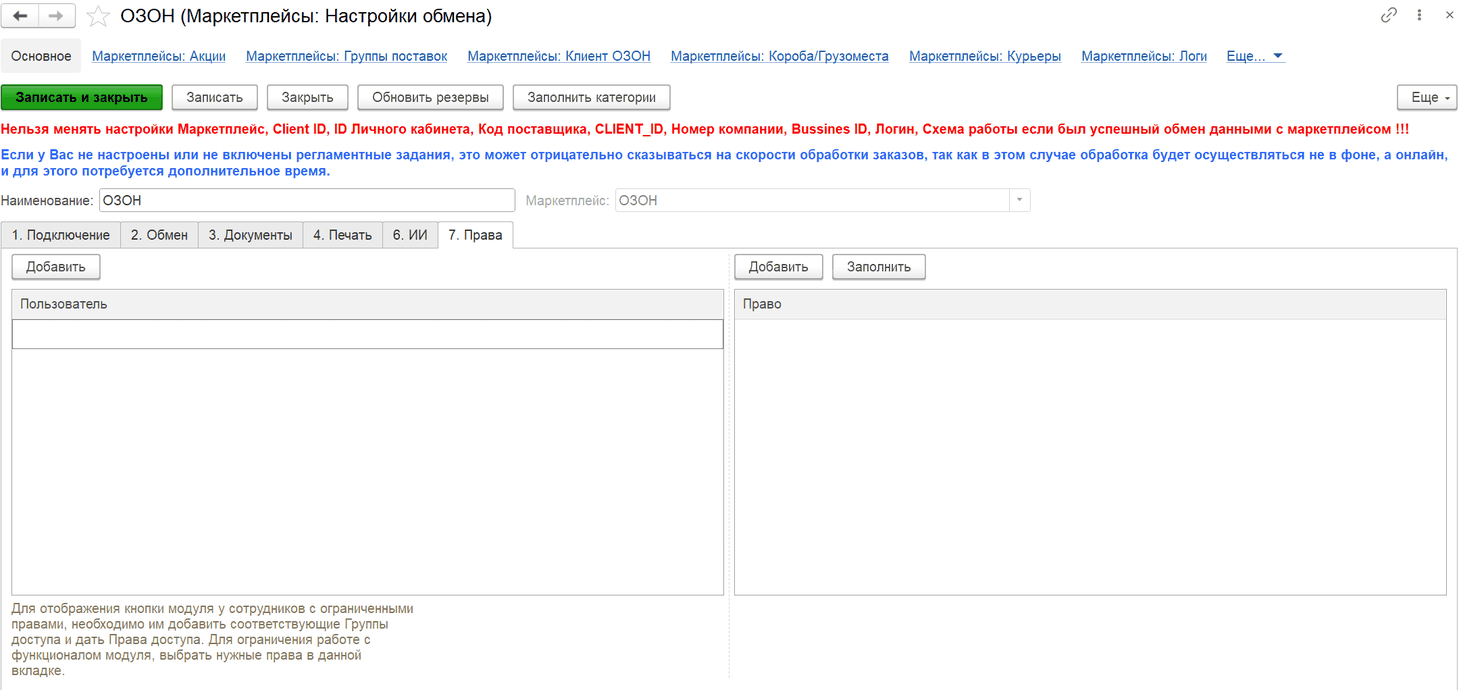Select the empty row under Пользователь
Screen dimensions: 1461x690
point(367,334)
